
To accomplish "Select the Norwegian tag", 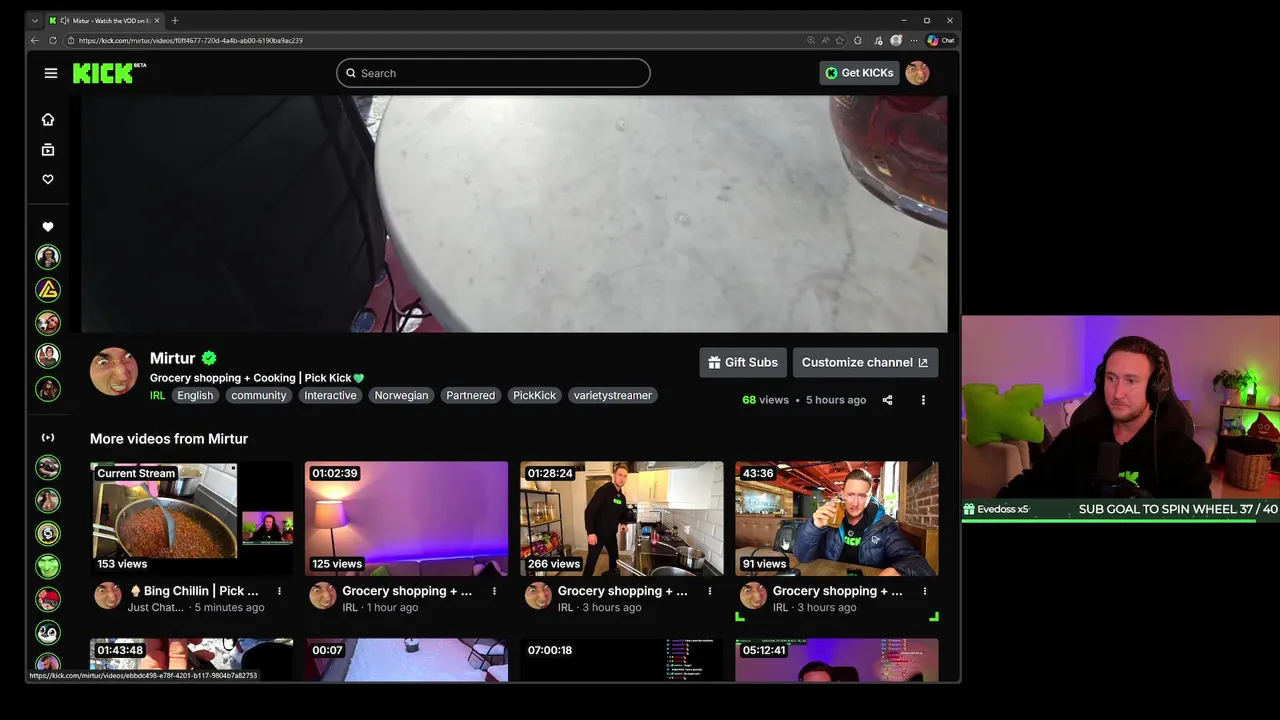I will (401, 395).
